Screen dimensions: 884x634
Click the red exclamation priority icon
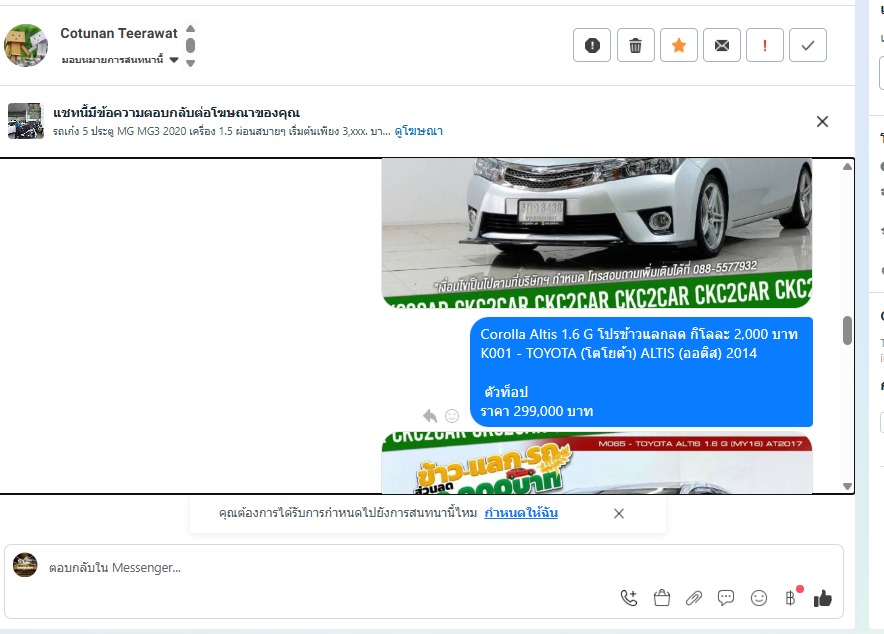(x=765, y=45)
